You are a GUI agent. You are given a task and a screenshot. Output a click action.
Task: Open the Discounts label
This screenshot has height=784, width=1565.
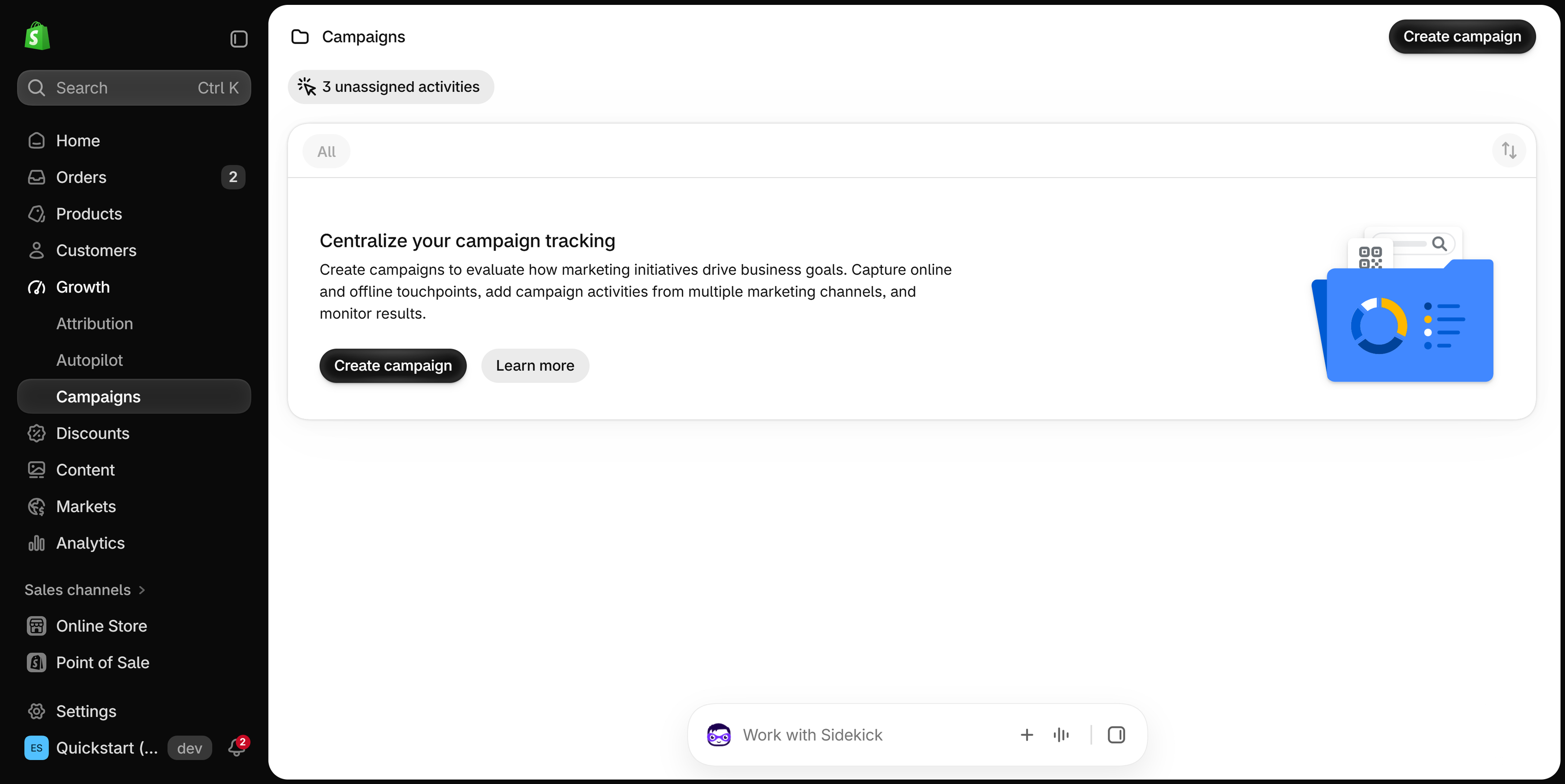pyautogui.click(x=92, y=434)
